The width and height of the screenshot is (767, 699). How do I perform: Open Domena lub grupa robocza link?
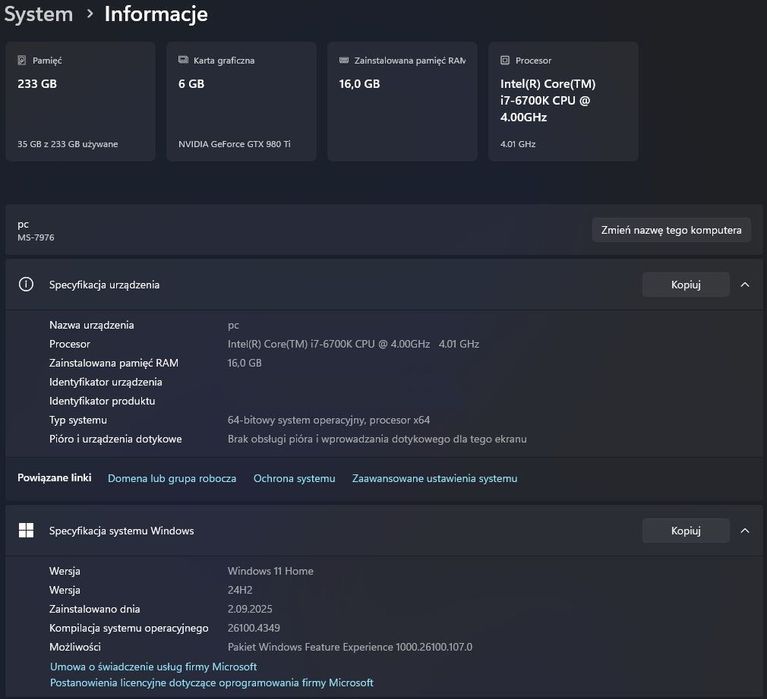(172, 479)
